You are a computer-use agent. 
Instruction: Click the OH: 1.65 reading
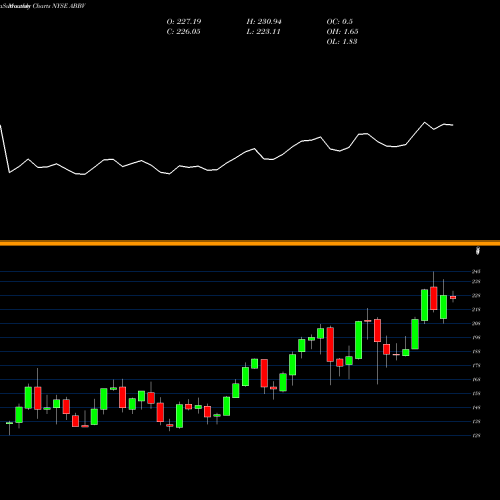(342, 32)
